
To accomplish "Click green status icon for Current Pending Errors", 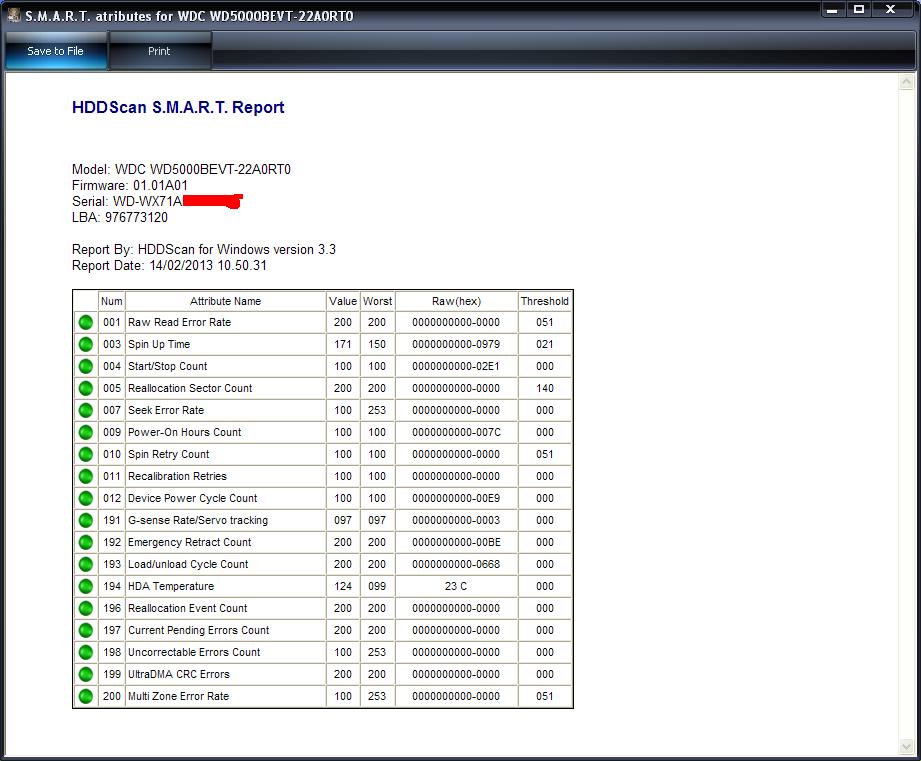I will 86,631.
